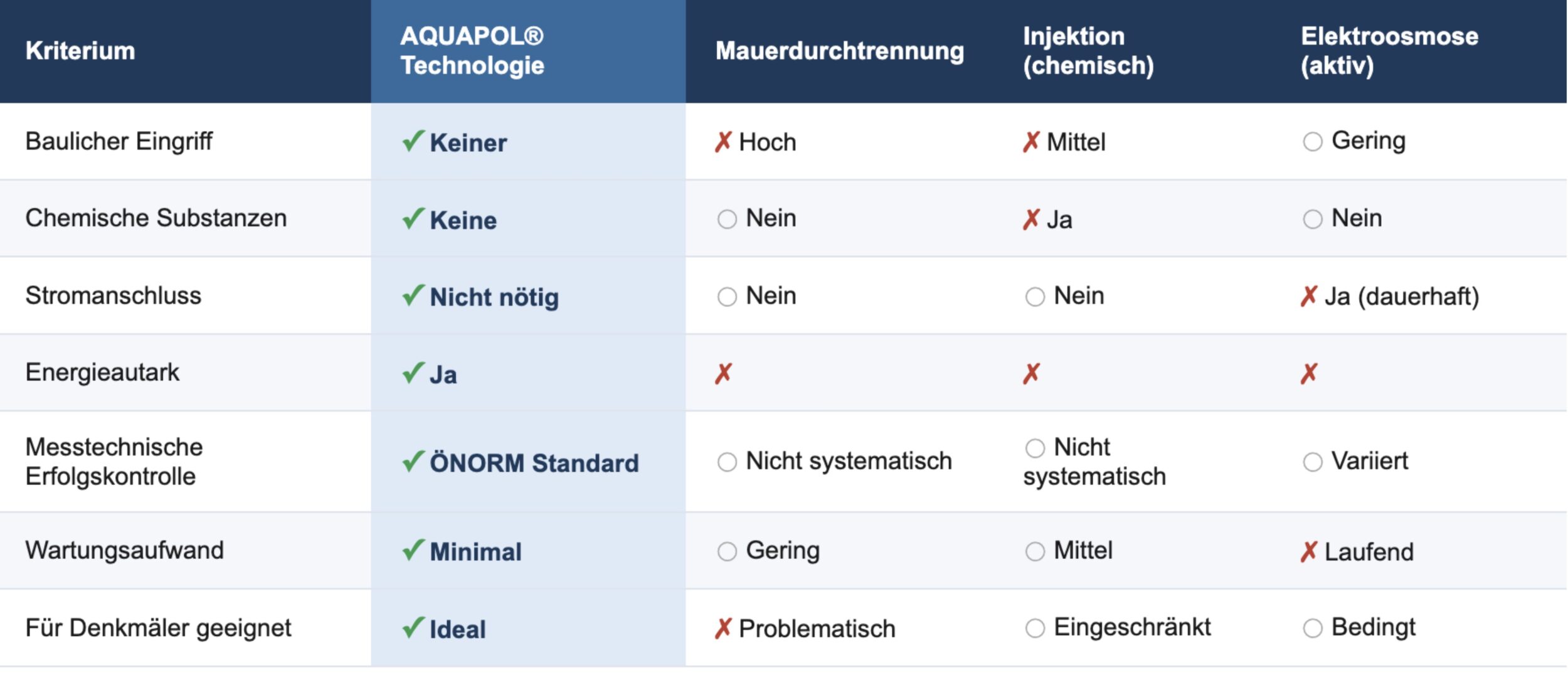The width and height of the screenshot is (1568, 675).
Task: Click the red X beside Mittel in Baulicher Eingriff row
Action: (1030, 142)
